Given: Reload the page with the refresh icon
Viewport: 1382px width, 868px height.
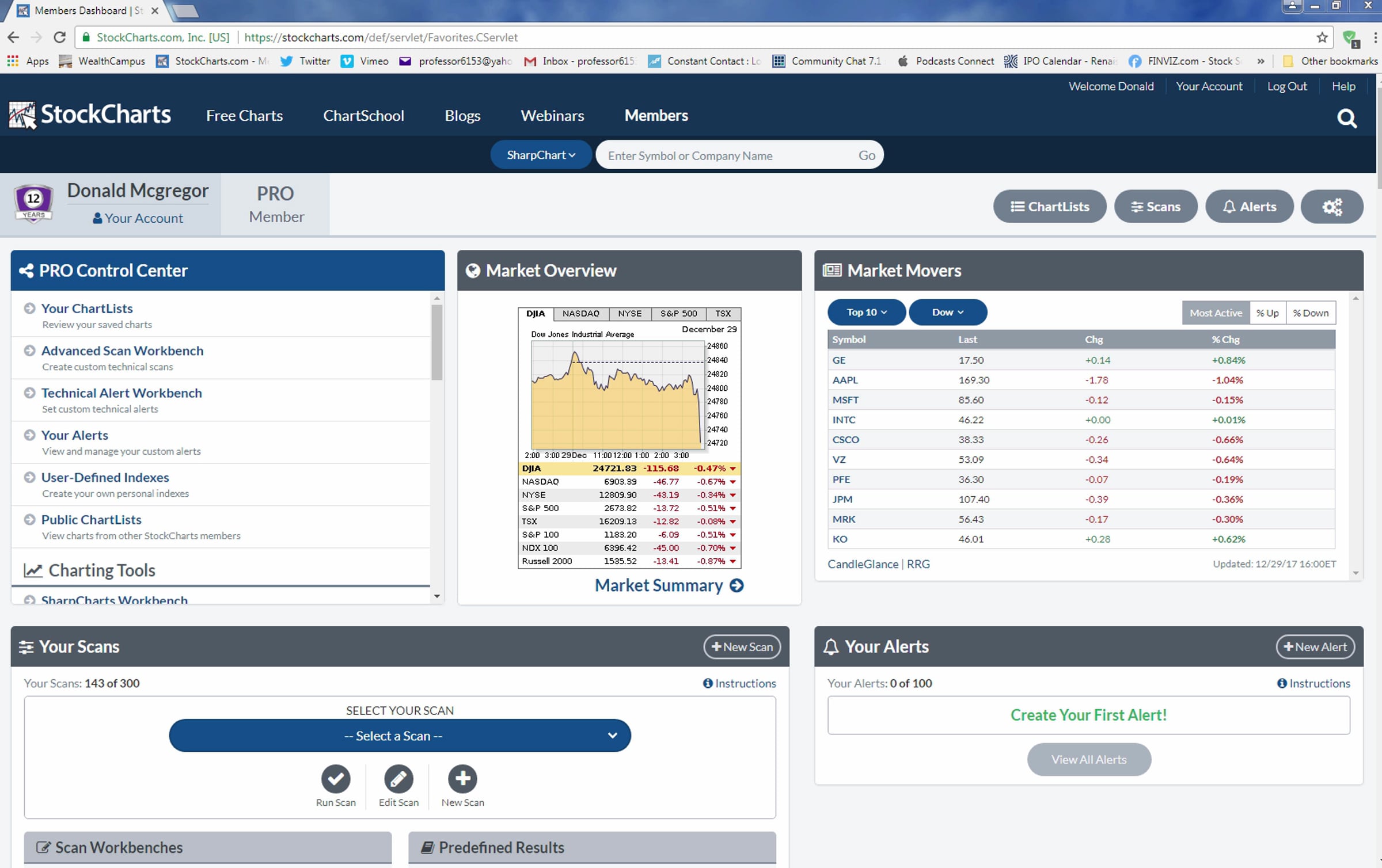Looking at the screenshot, I should pos(59,37).
